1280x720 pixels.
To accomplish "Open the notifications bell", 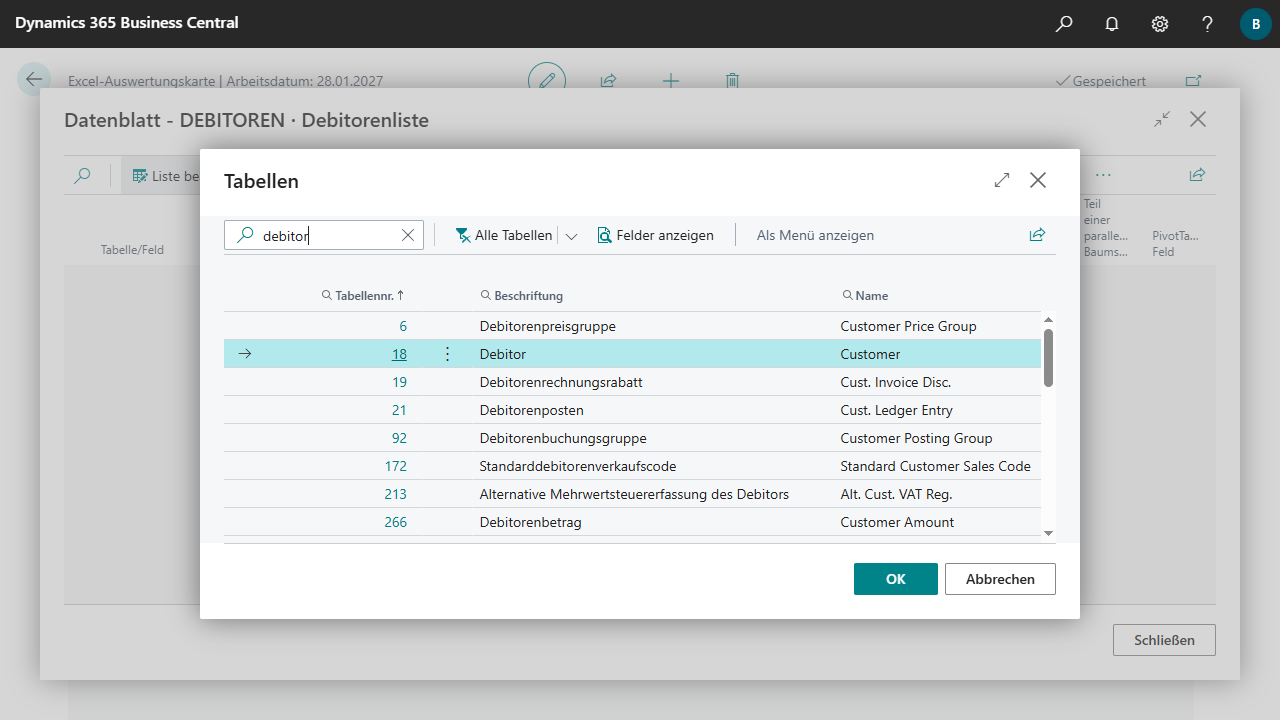I will pos(1112,24).
